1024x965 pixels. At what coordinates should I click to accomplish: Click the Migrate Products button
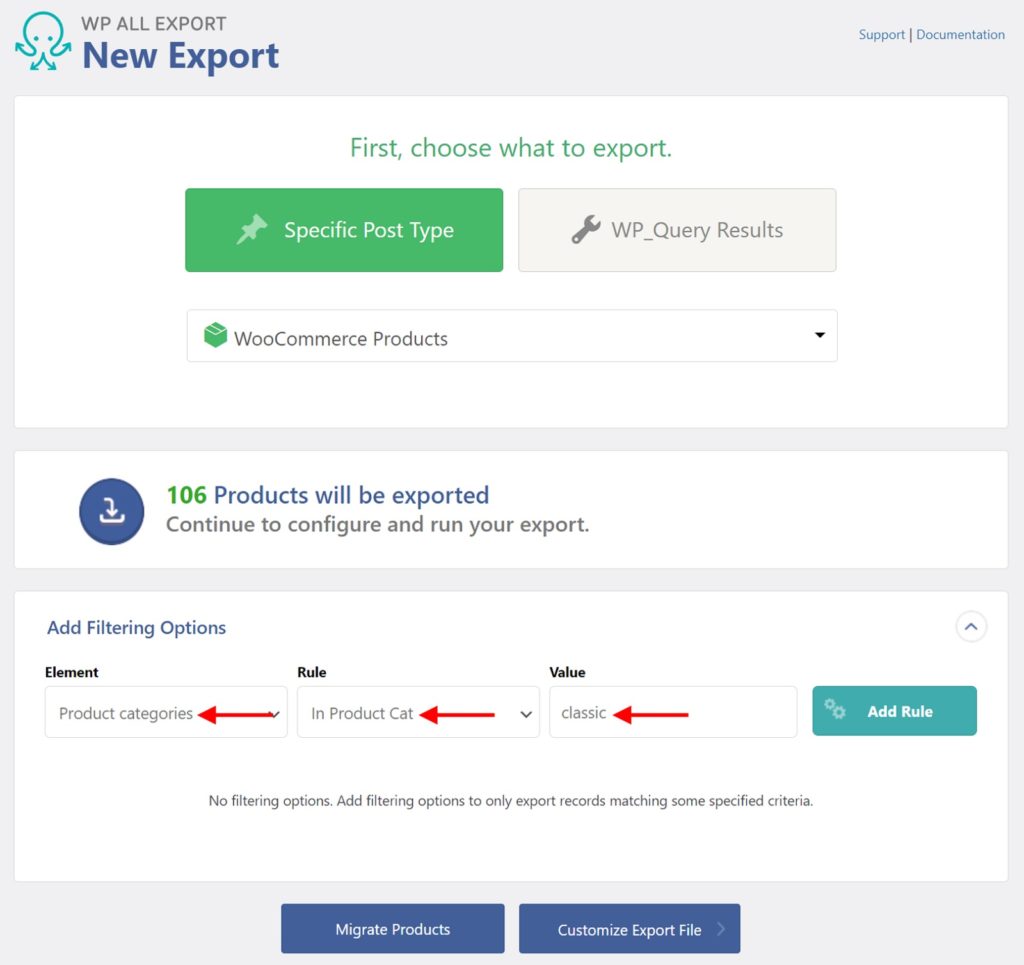click(392, 928)
